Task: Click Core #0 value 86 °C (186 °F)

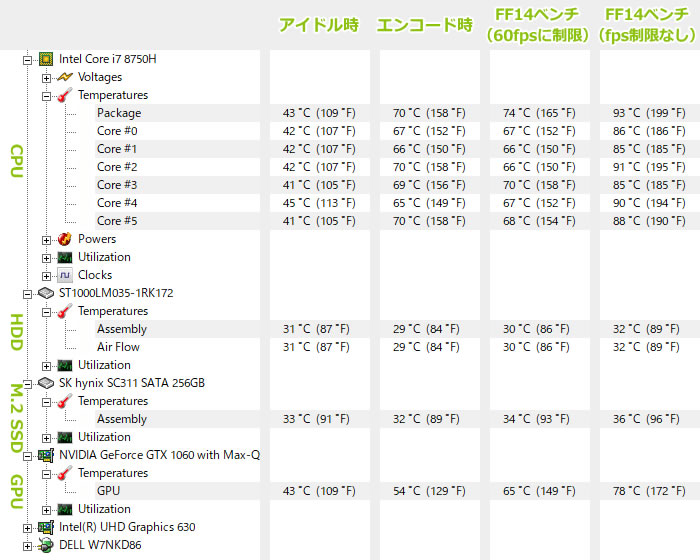Action: (x=649, y=131)
